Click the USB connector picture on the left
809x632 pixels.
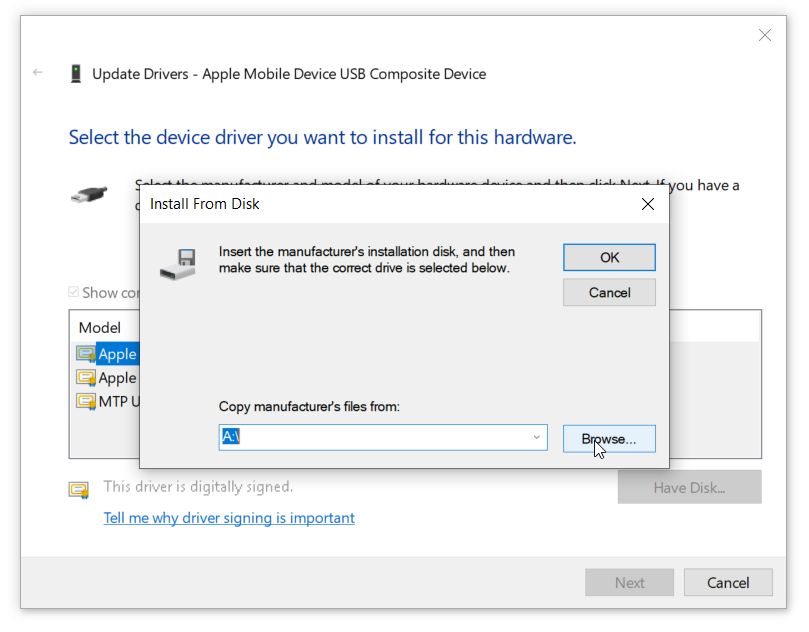88,195
